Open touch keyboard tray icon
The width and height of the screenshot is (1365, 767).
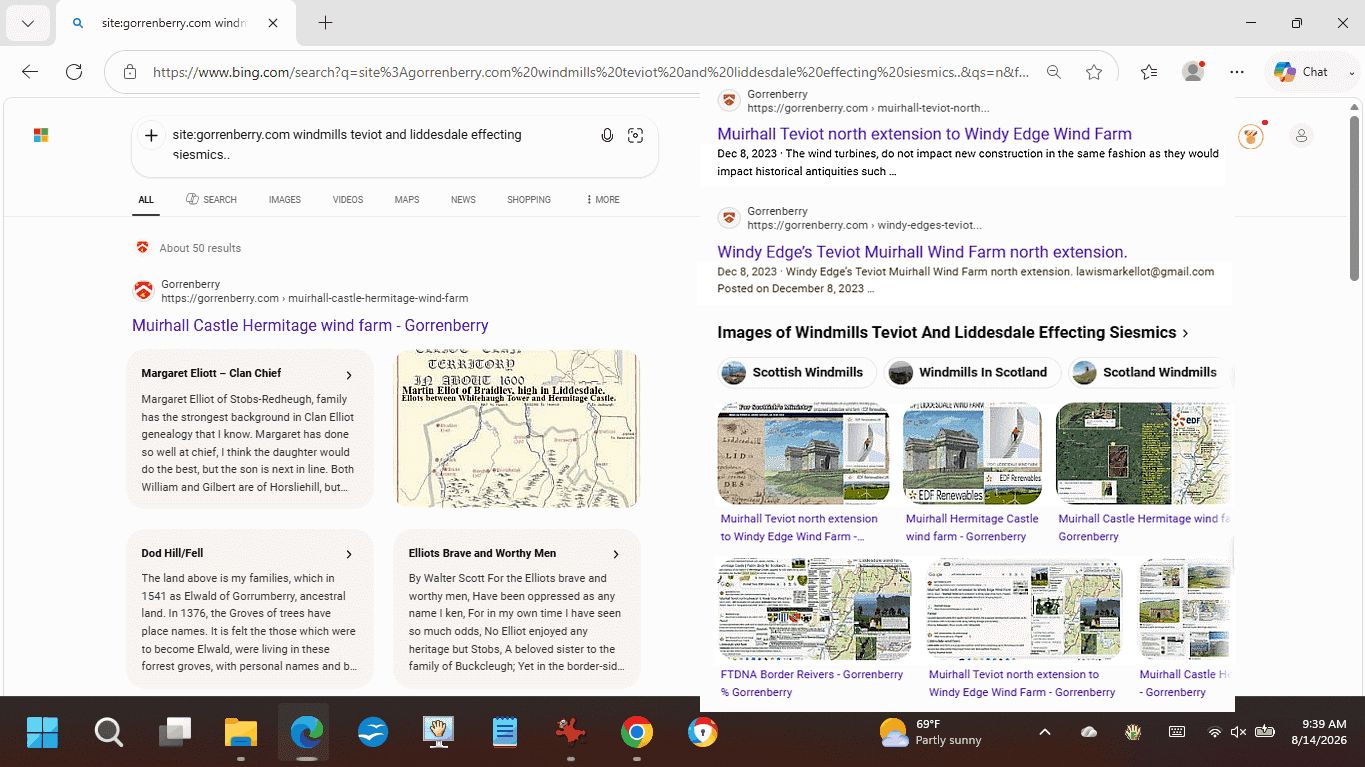(x=1177, y=733)
